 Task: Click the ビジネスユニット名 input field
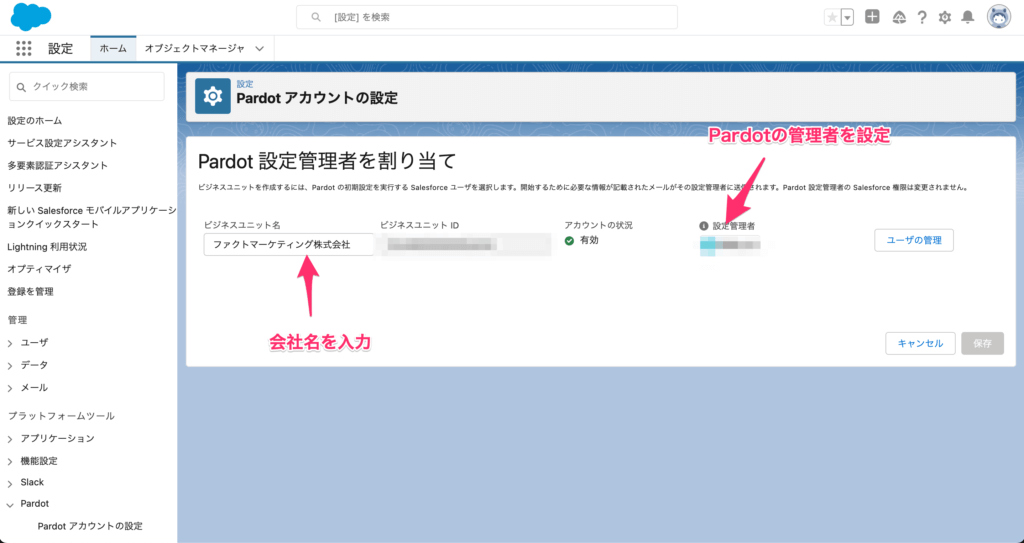tap(288, 245)
